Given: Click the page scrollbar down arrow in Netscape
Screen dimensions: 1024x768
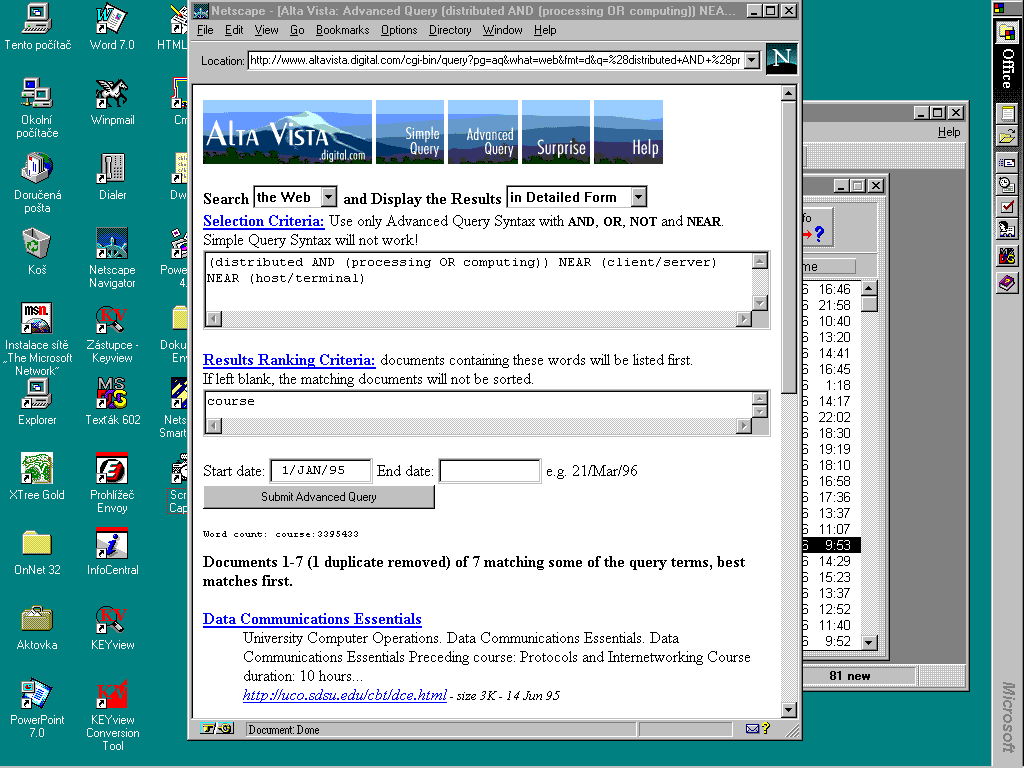Looking at the screenshot, I should coord(788,709).
